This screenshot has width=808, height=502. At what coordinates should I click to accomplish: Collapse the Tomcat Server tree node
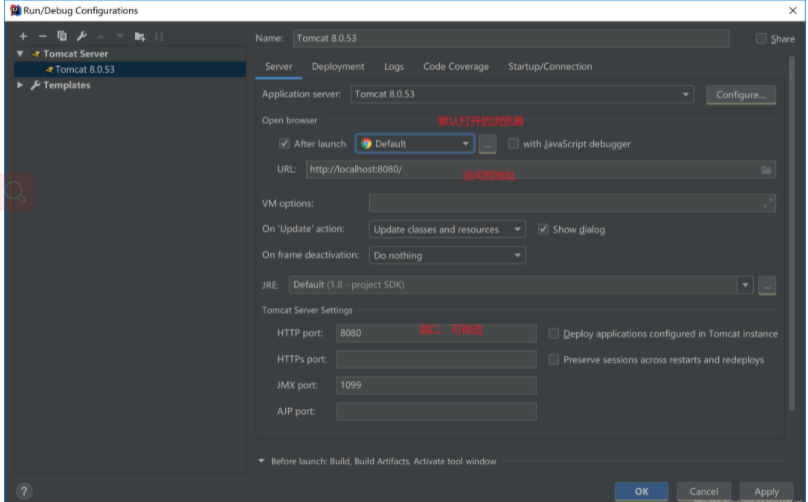(20, 54)
